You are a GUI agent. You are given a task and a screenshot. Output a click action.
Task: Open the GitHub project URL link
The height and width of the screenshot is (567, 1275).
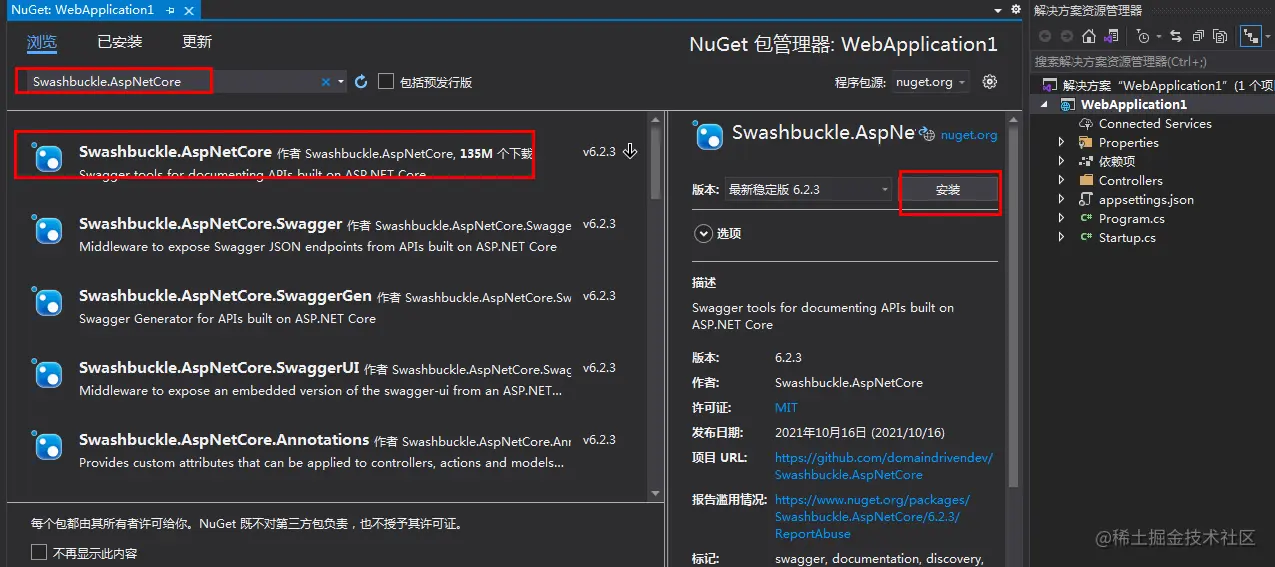tap(884, 466)
